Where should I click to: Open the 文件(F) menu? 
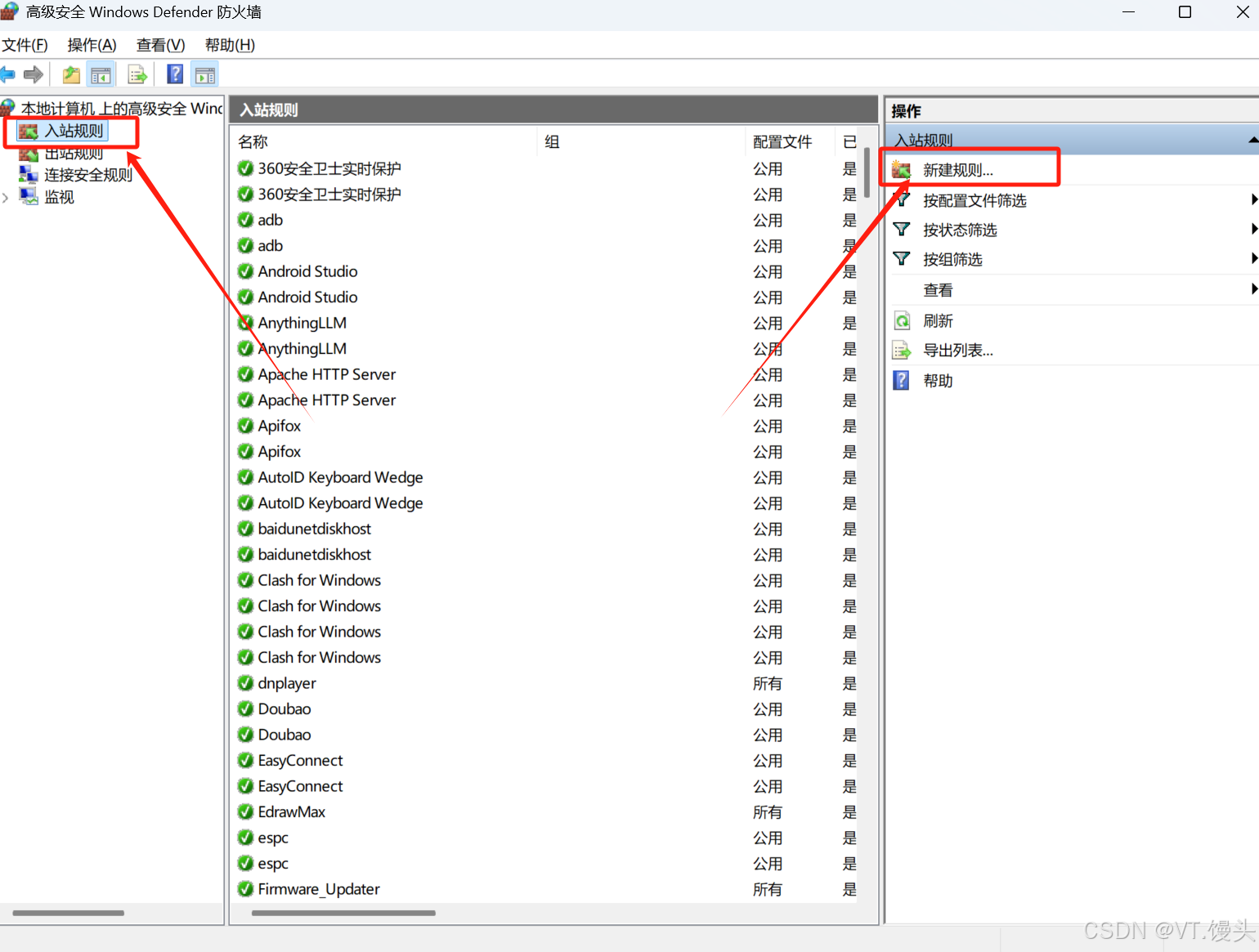25,45
